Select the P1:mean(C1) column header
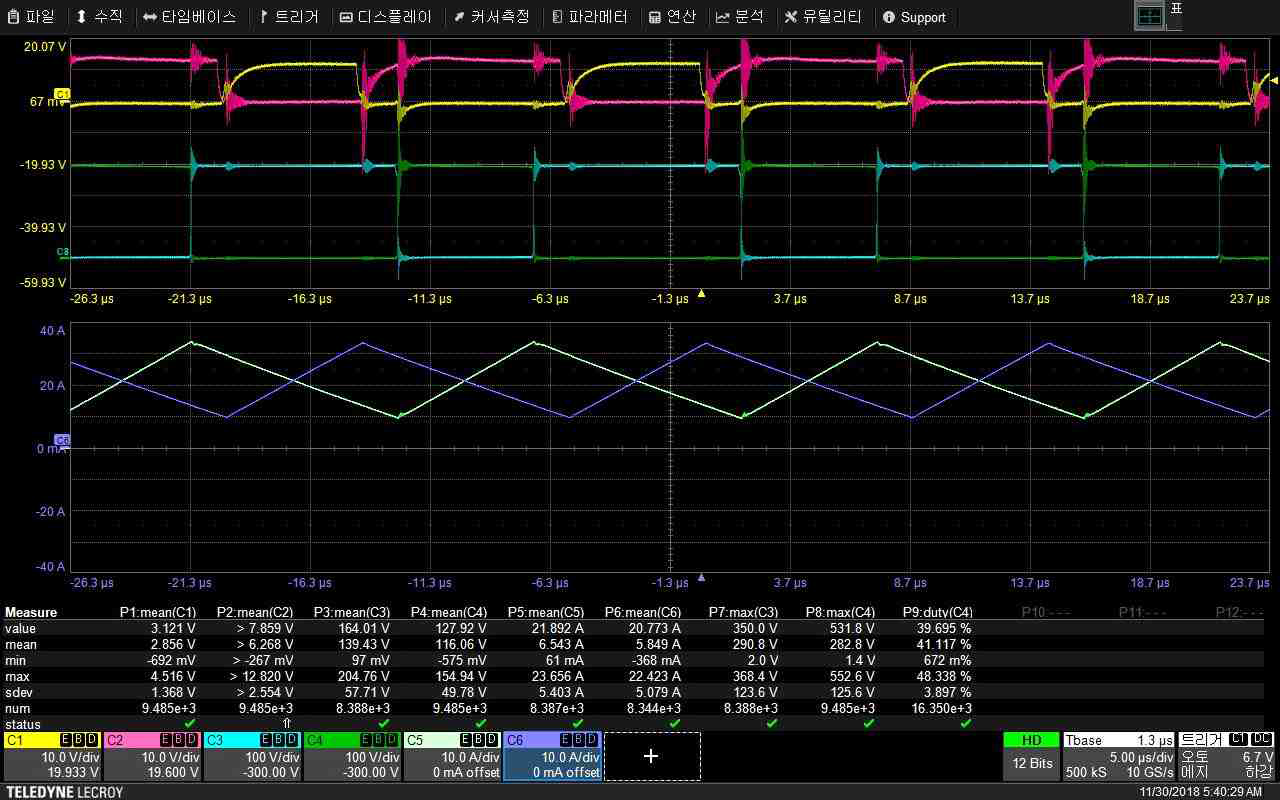1280x800 pixels. point(157,612)
